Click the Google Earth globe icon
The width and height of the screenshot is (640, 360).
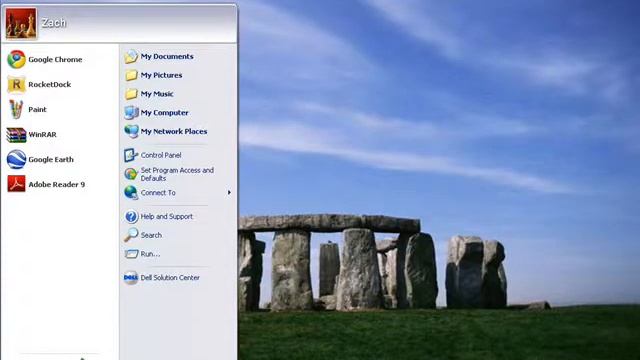tap(16, 159)
